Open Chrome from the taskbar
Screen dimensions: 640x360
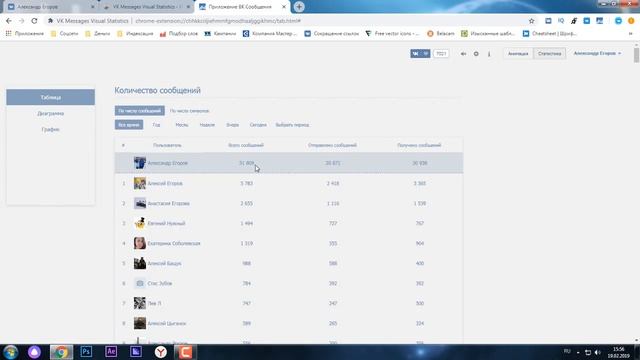[61, 352]
